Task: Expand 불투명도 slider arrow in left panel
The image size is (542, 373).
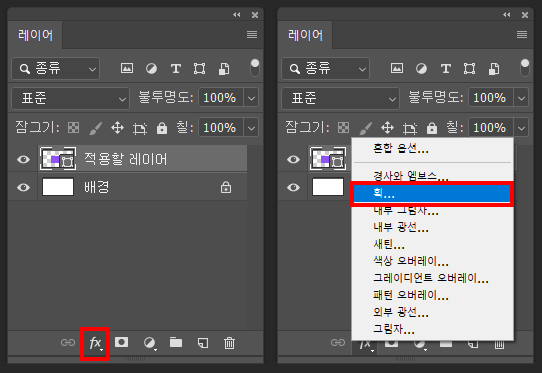Action: coord(251,98)
